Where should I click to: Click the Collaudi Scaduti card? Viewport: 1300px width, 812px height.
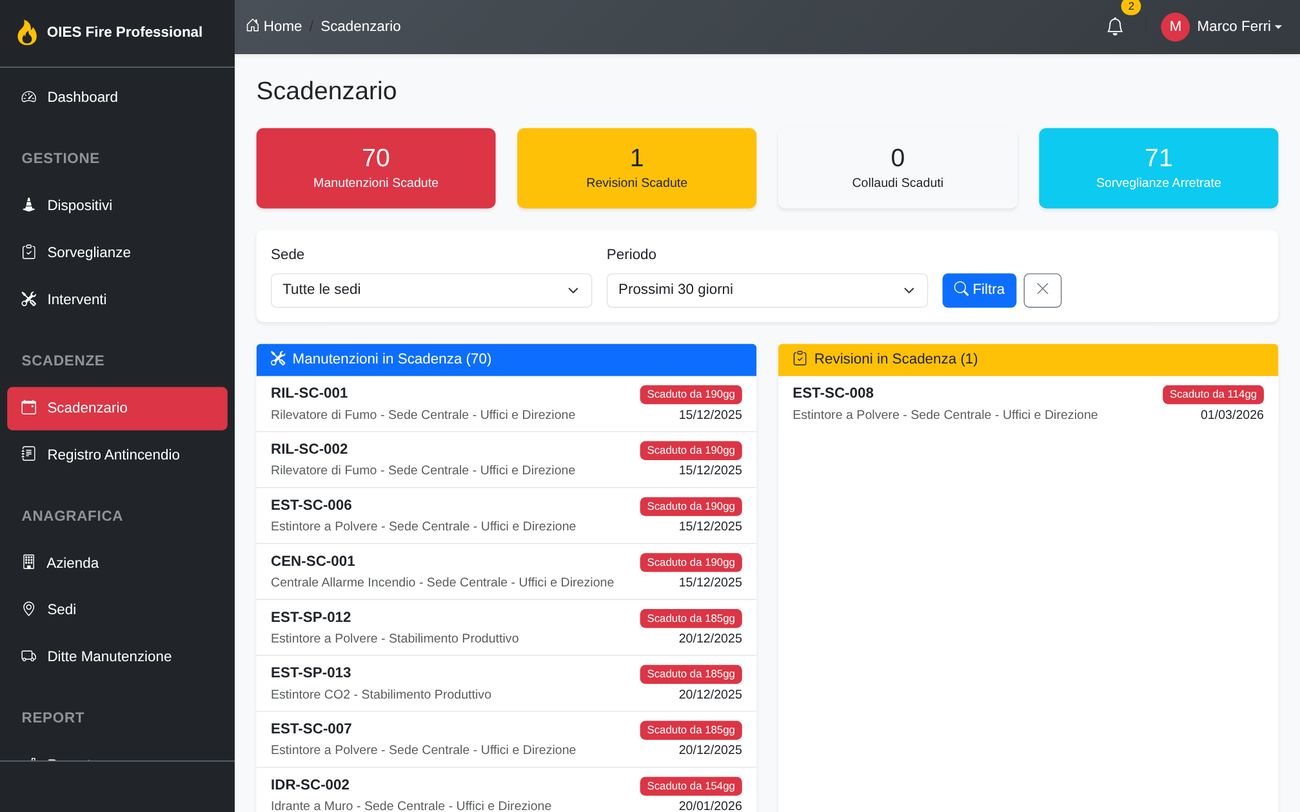tap(898, 168)
